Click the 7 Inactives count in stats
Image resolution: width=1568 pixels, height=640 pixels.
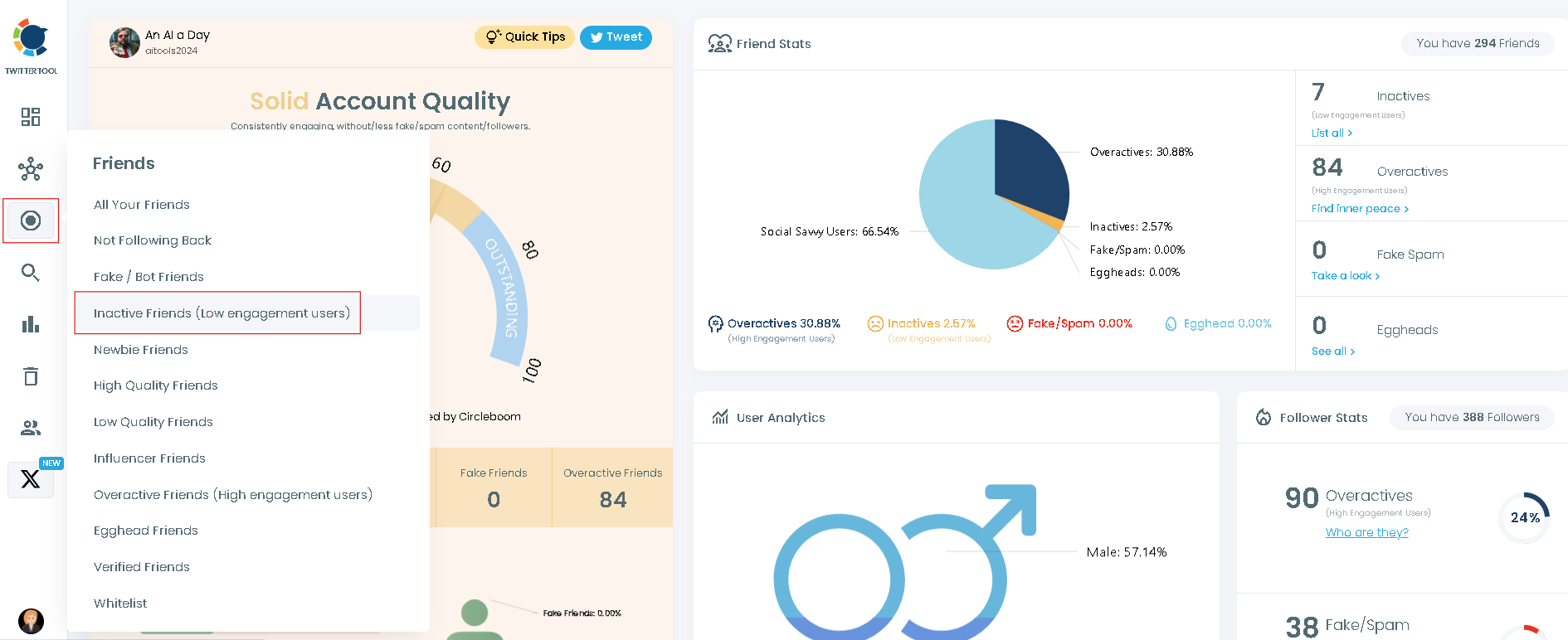coord(1318,92)
